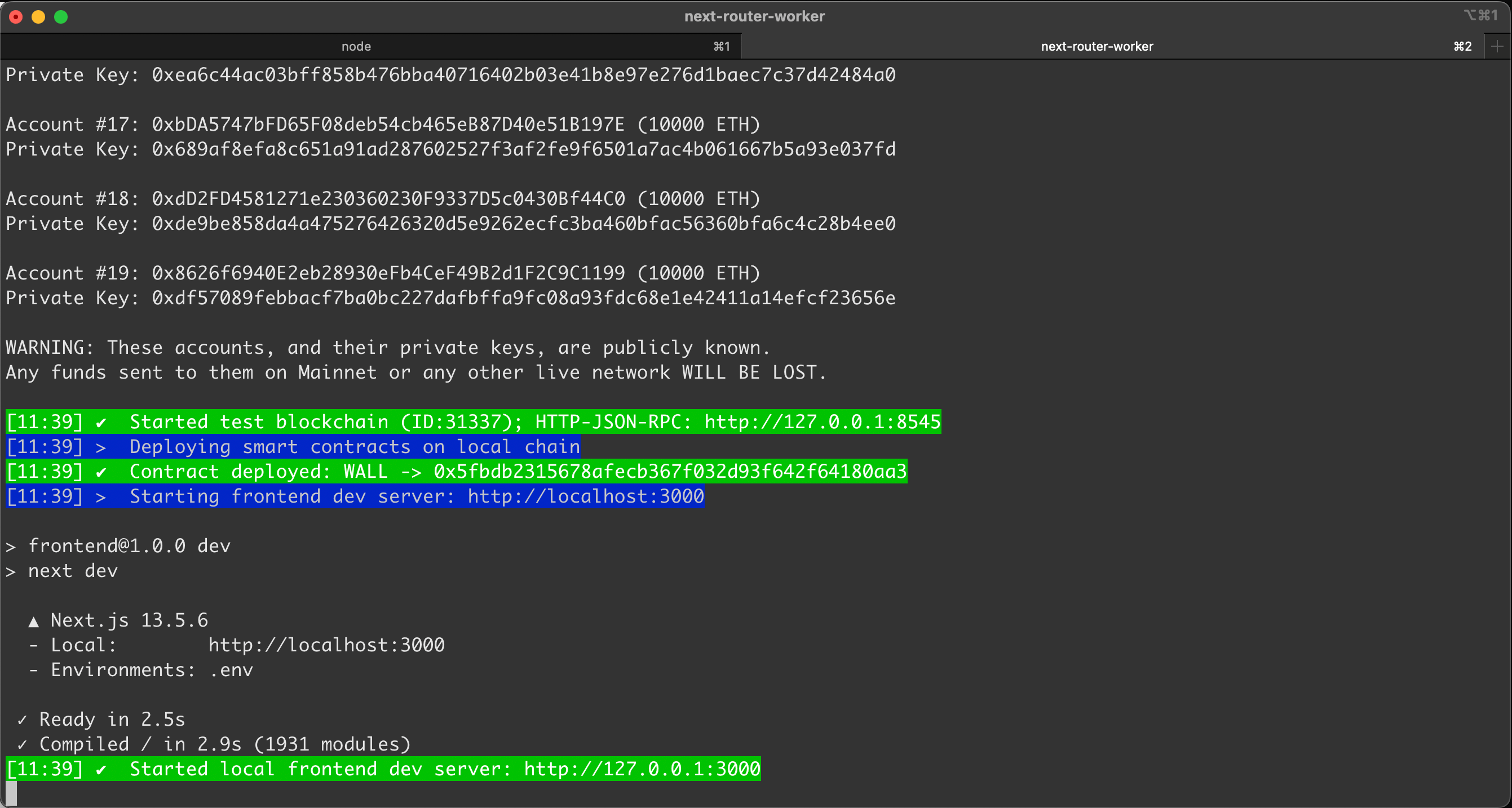Switch to the next-router-worker tab
The width and height of the screenshot is (1512, 808).
coord(1097,46)
